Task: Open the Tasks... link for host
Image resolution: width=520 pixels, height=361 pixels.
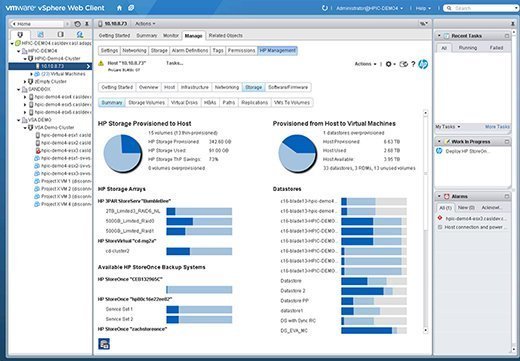Action: (175, 63)
